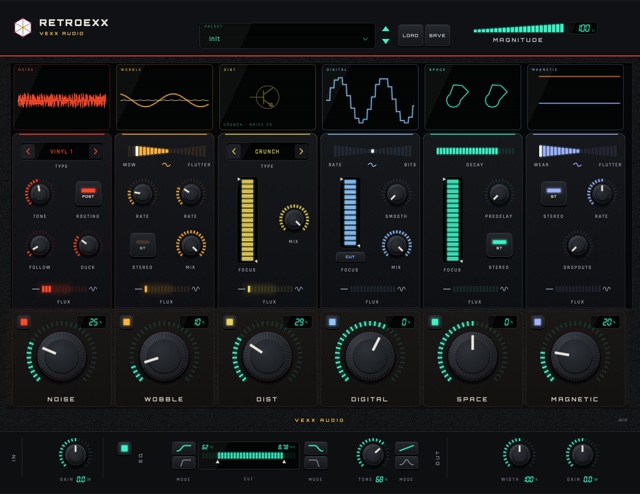Toggle the Magnetic stereo button
Screen dimensions: 640x494
553,193
